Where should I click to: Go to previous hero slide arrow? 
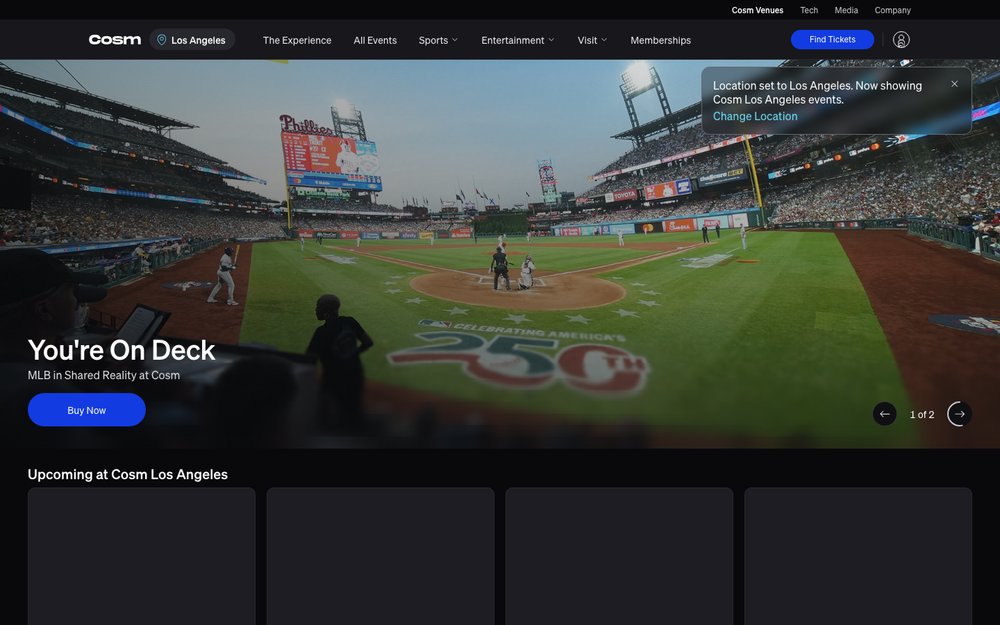point(885,414)
